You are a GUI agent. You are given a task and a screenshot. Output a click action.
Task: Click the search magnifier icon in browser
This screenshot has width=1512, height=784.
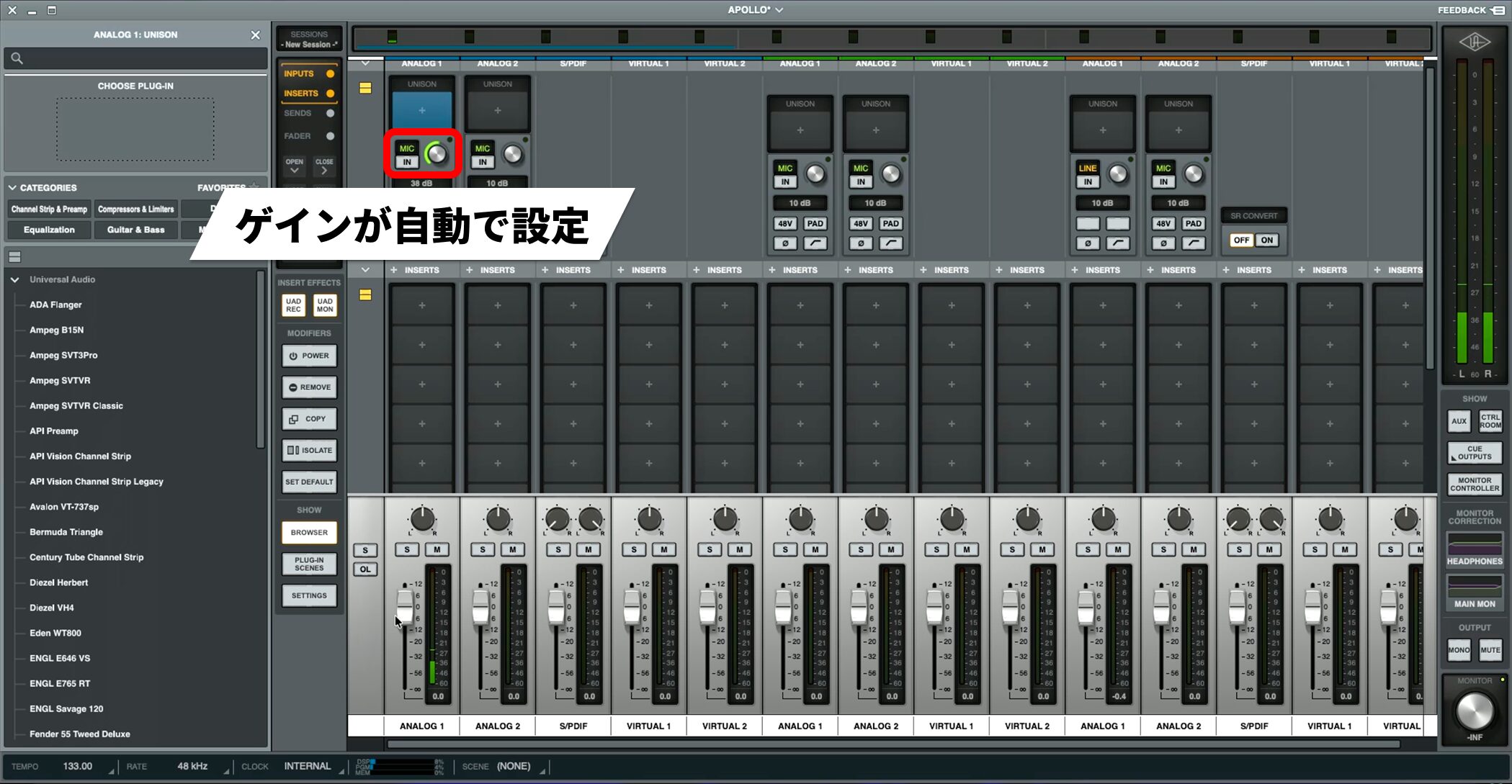[17, 58]
